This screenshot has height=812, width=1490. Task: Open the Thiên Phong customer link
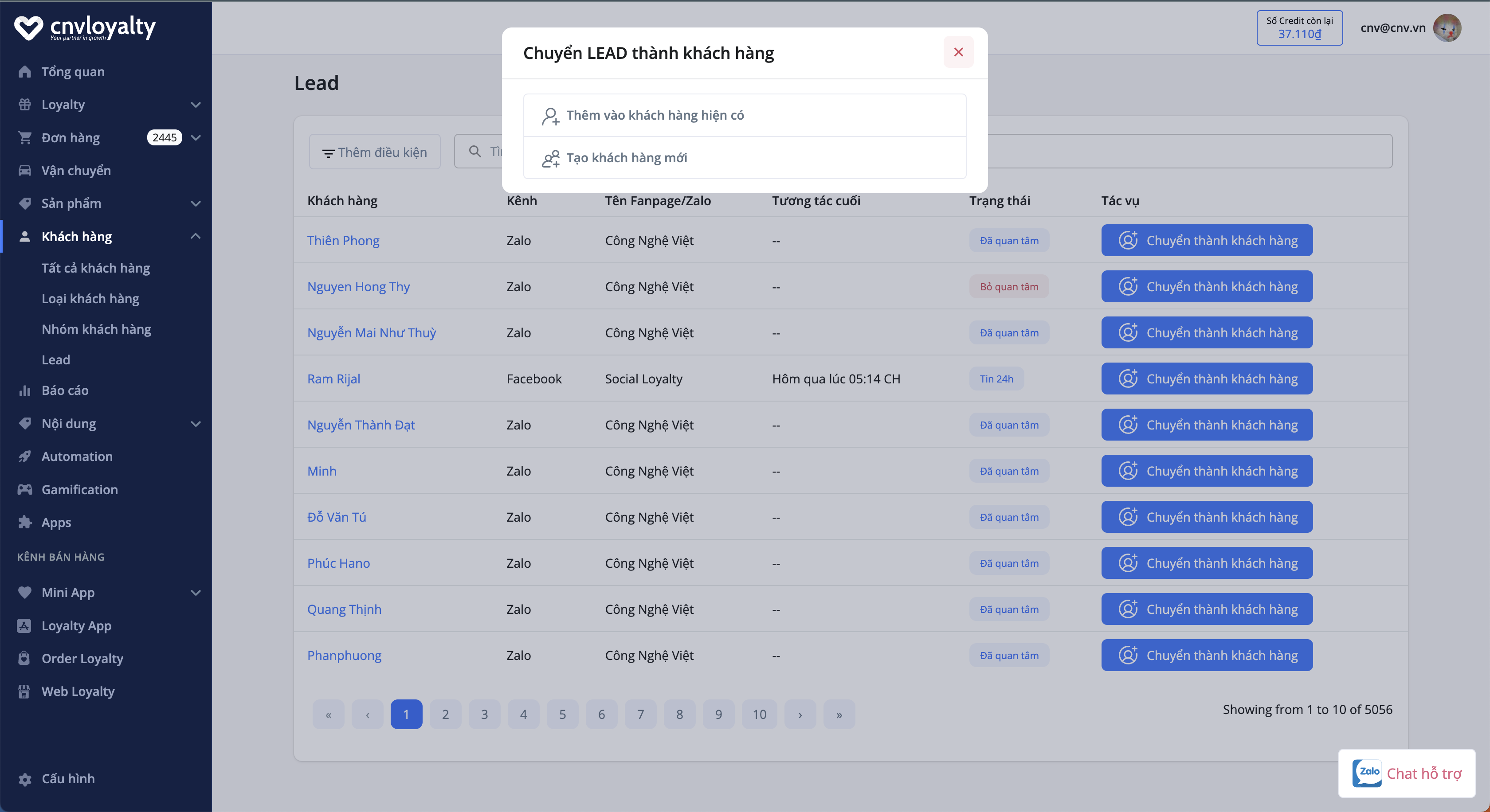pyautogui.click(x=343, y=240)
